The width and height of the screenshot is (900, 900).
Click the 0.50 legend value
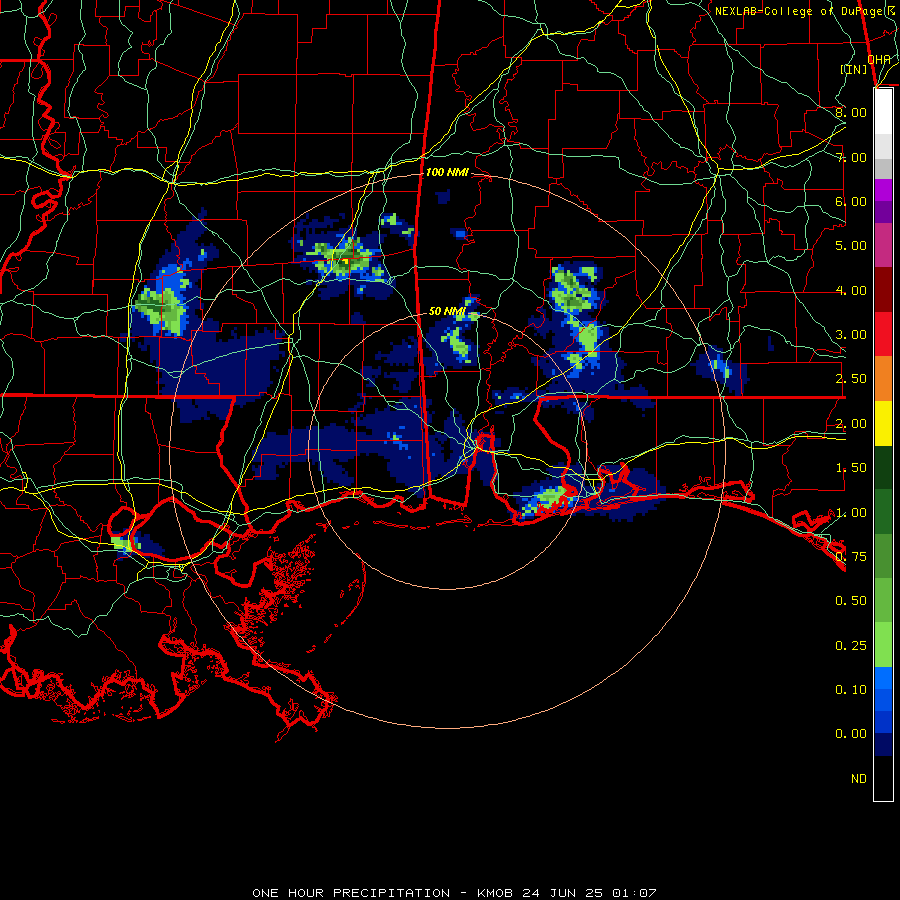851,601
